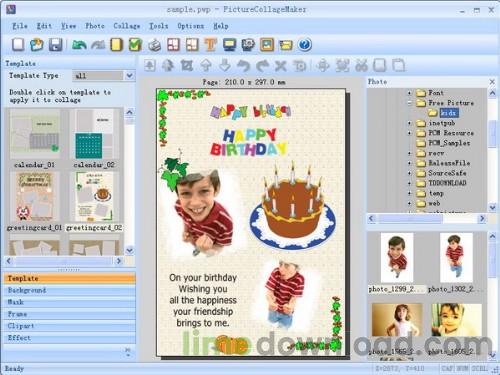Image resolution: width=500 pixels, height=375 pixels.
Task: Select the calendar_01 template thumbnail
Action: point(35,135)
